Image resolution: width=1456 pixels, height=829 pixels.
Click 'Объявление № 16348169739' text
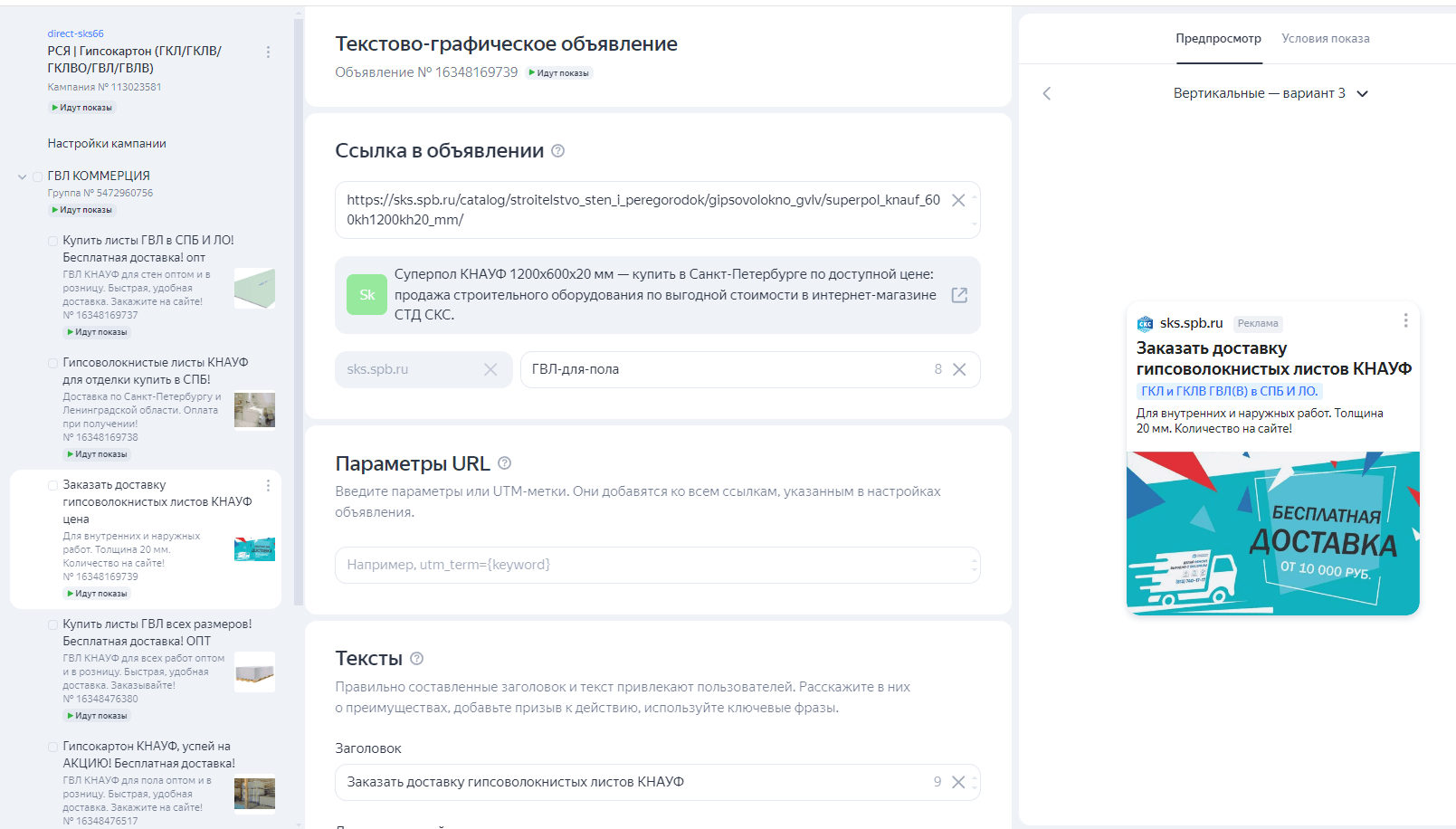point(426,72)
